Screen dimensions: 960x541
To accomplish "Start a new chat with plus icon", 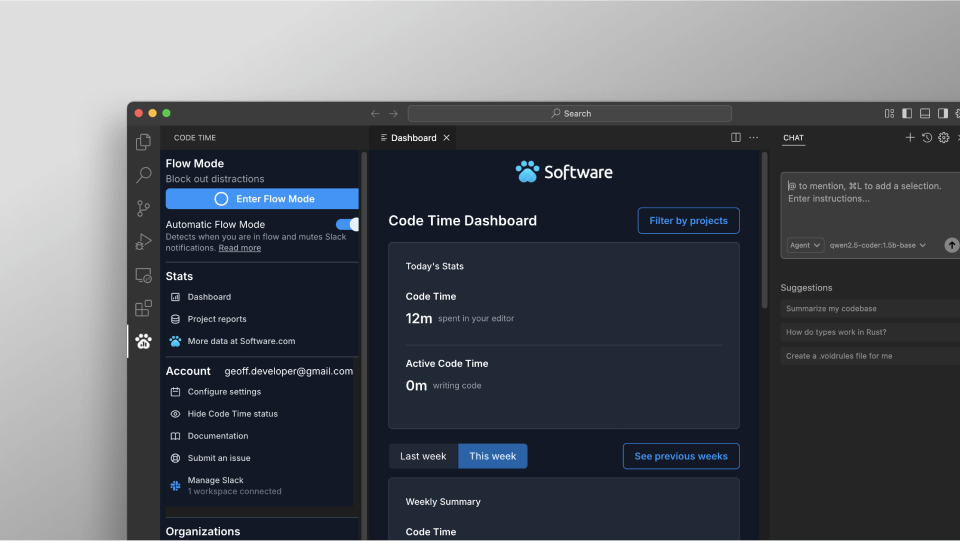I will click(910, 138).
